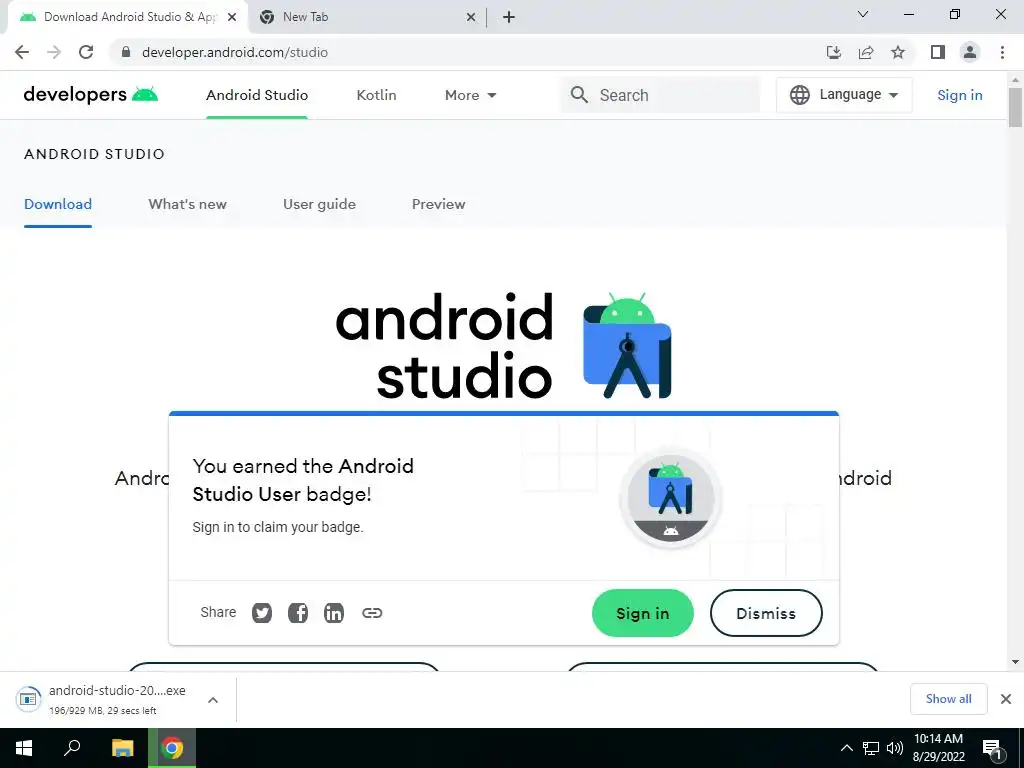Select the Android Studio nav tab
The image size is (1024, 768).
(257, 95)
